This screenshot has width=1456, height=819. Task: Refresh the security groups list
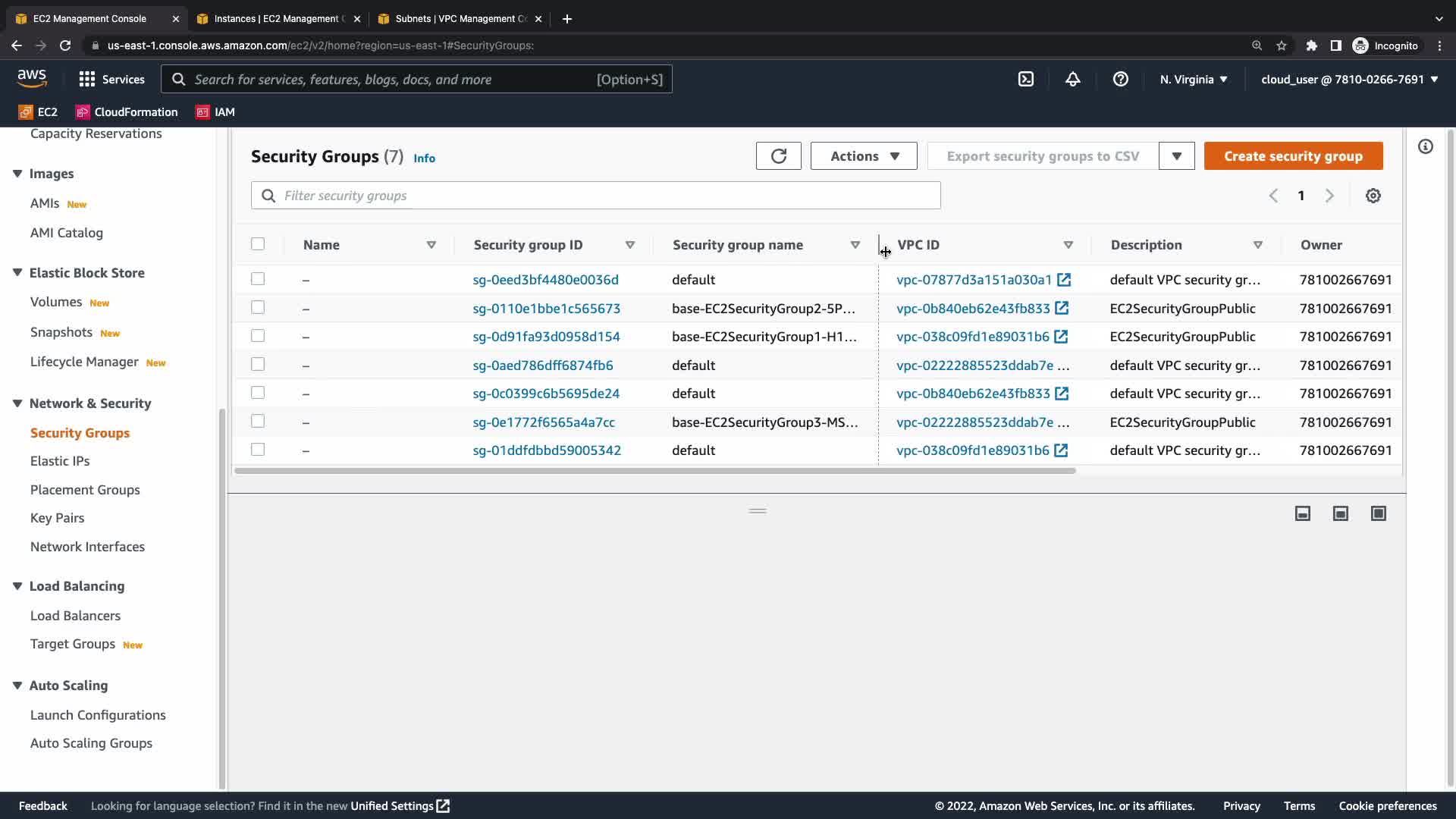coord(778,156)
